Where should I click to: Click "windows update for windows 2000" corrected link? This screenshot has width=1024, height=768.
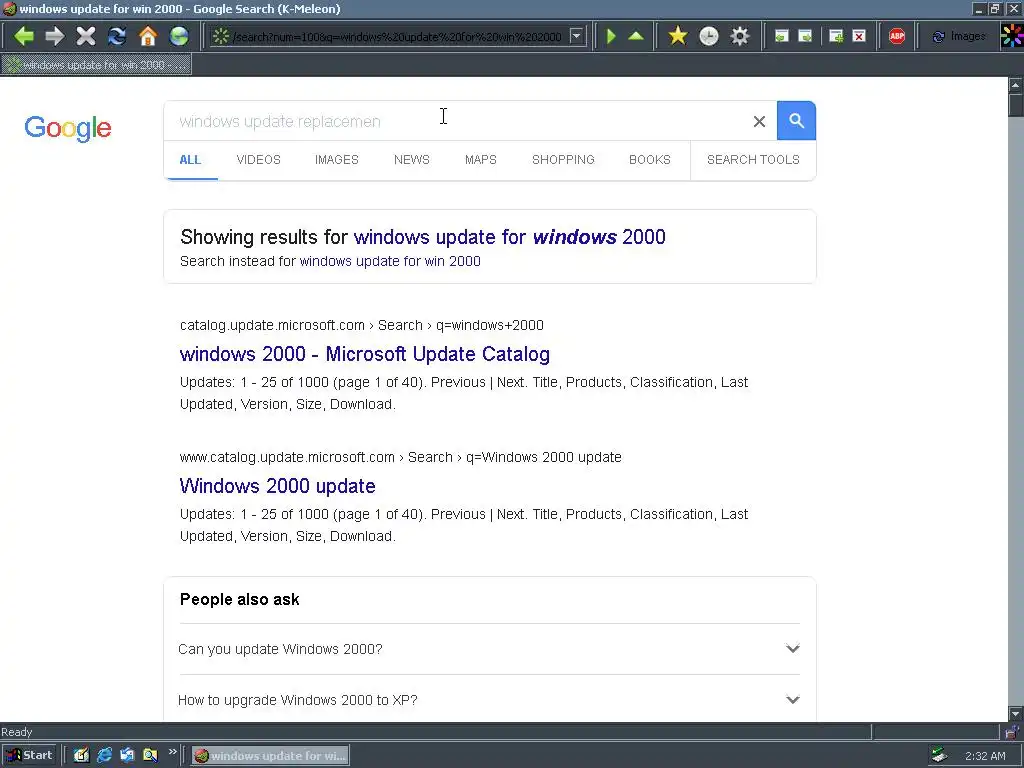tap(509, 236)
